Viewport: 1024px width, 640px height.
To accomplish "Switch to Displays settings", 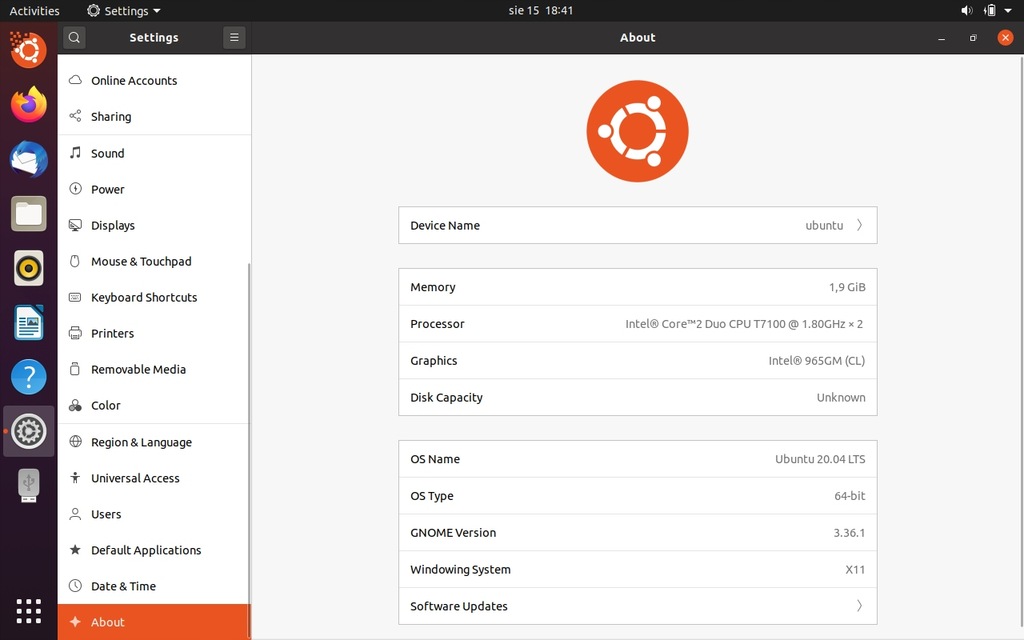I will coord(154,225).
